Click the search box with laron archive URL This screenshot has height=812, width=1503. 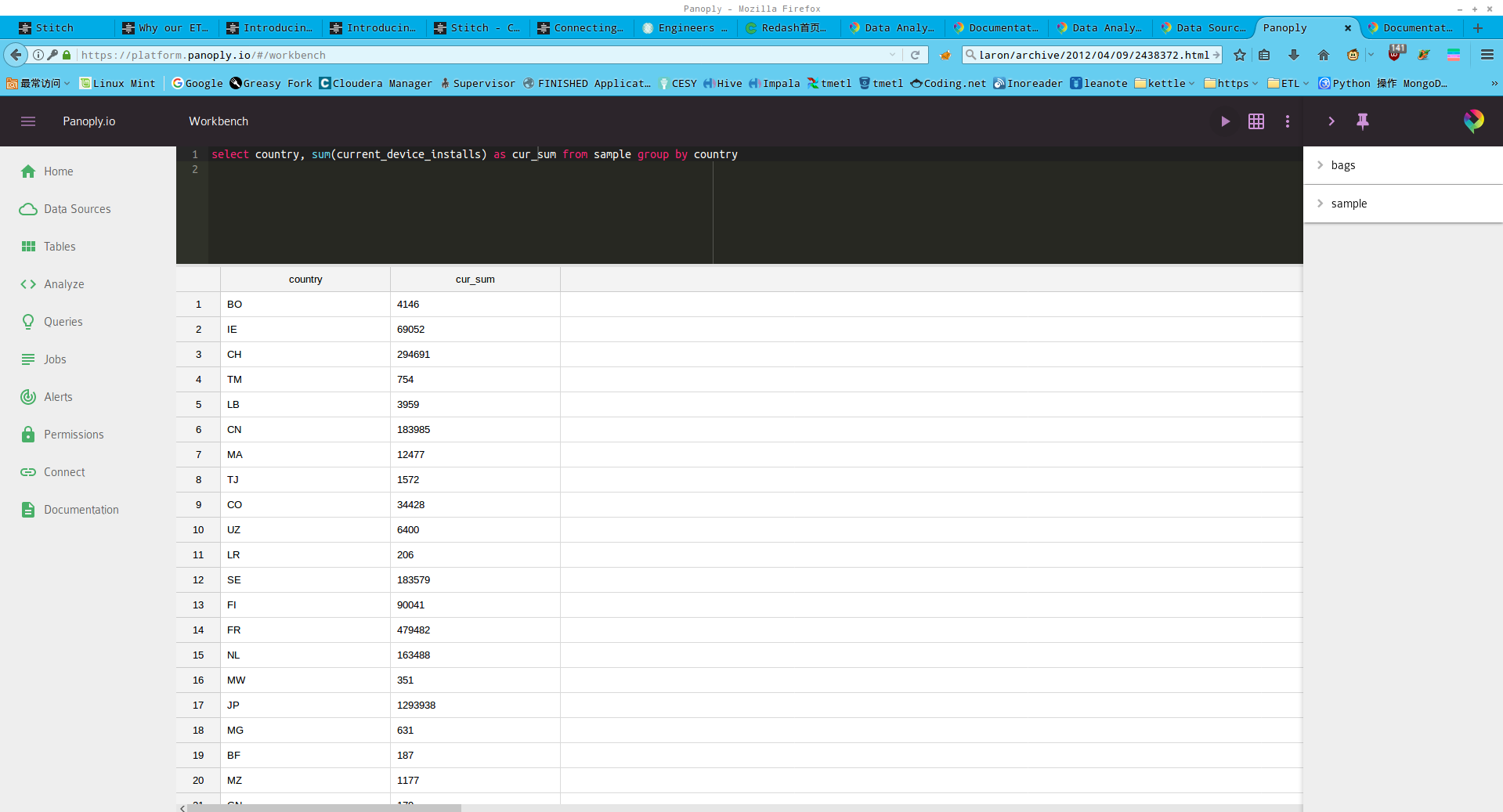[x=1093, y=55]
